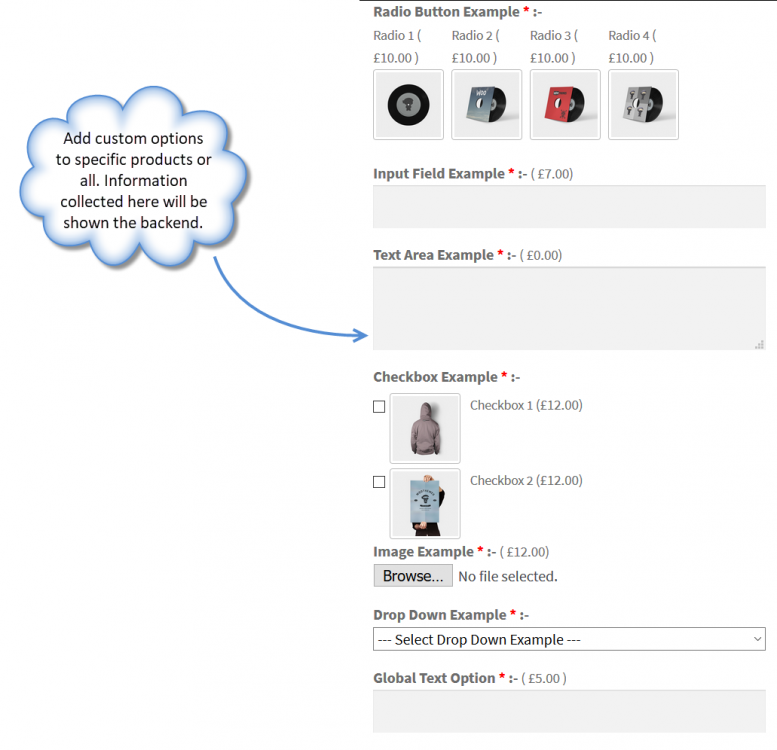The height and width of the screenshot is (750, 777).
Task: Click the poster thumbnail for Checkbox 2
Action: pos(425,503)
